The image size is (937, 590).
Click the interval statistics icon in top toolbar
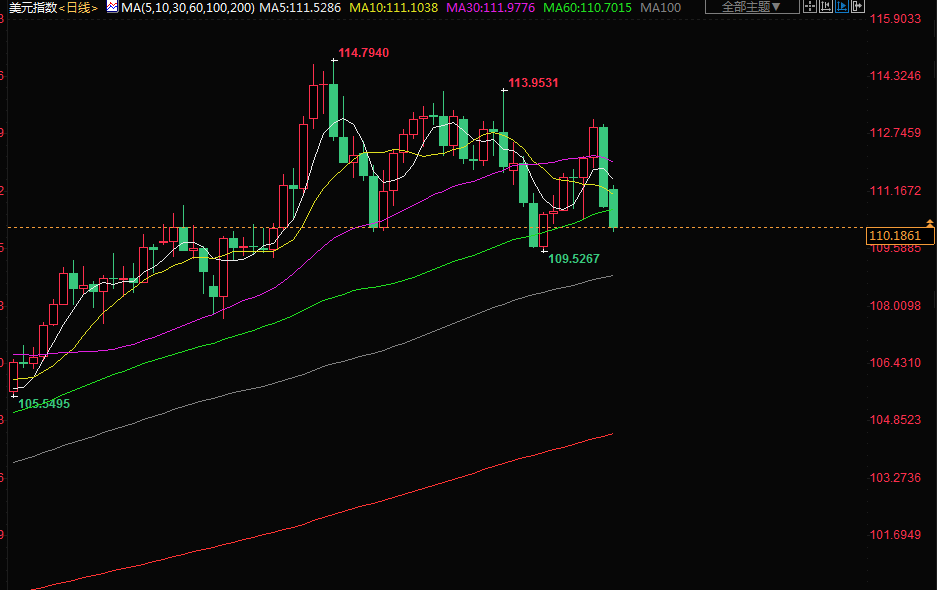coord(827,7)
